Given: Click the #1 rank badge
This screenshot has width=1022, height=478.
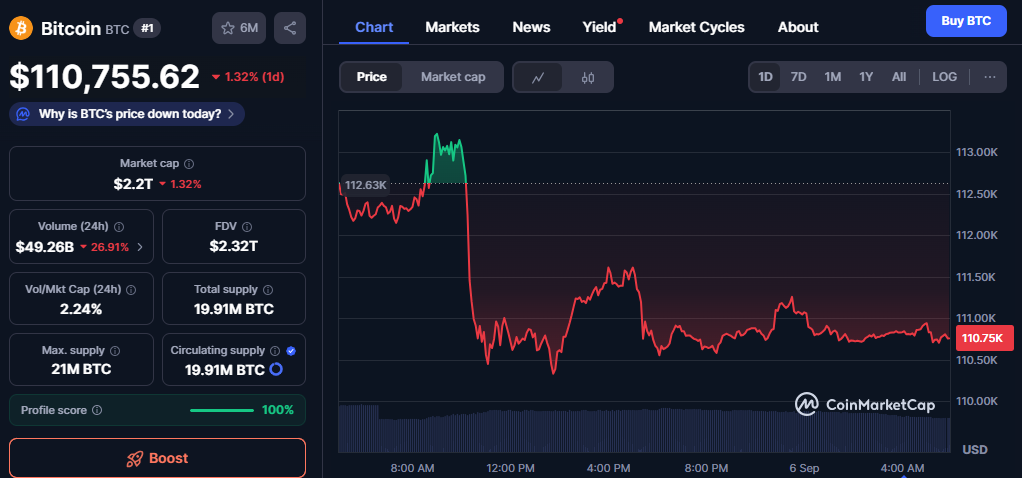Looking at the screenshot, I should 147,28.
